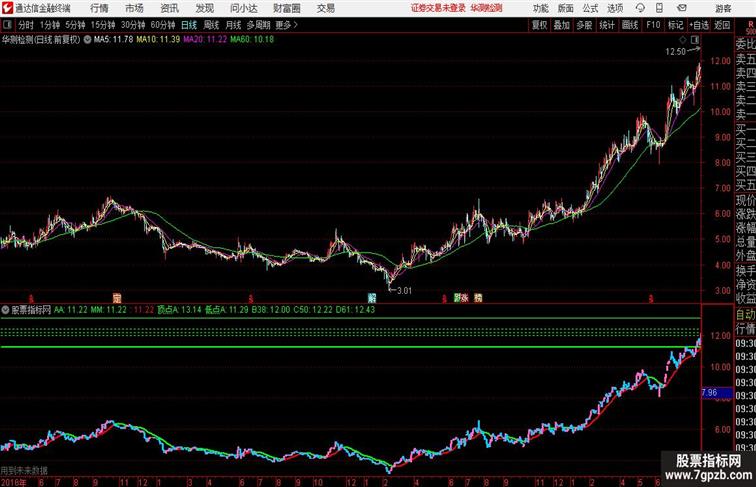The height and width of the screenshot is (487, 756).
Task: Select the 日线 daily period
Action: [x=189, y=25]
